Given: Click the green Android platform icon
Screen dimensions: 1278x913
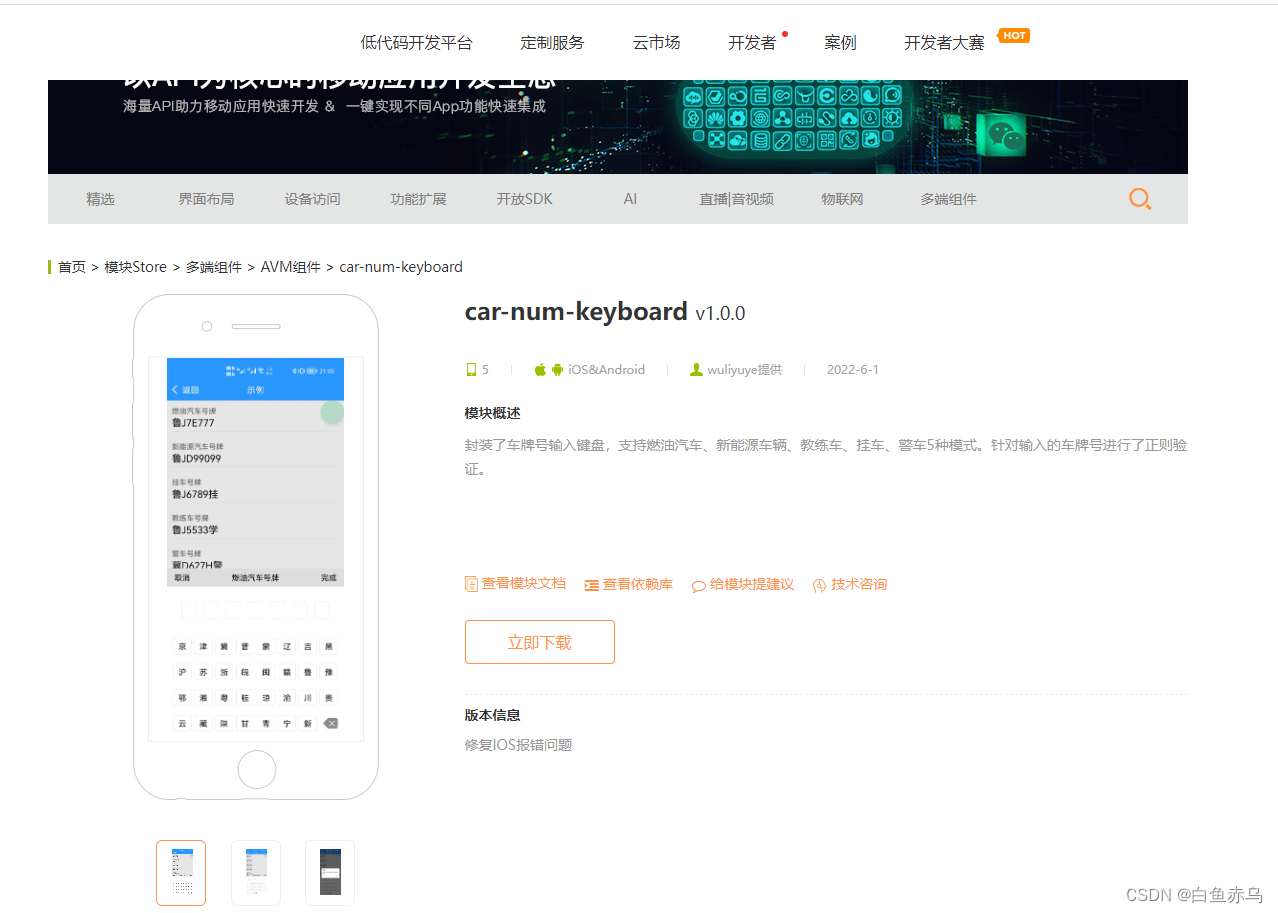Looking at the screenshot, I should [x=558, y=370].
